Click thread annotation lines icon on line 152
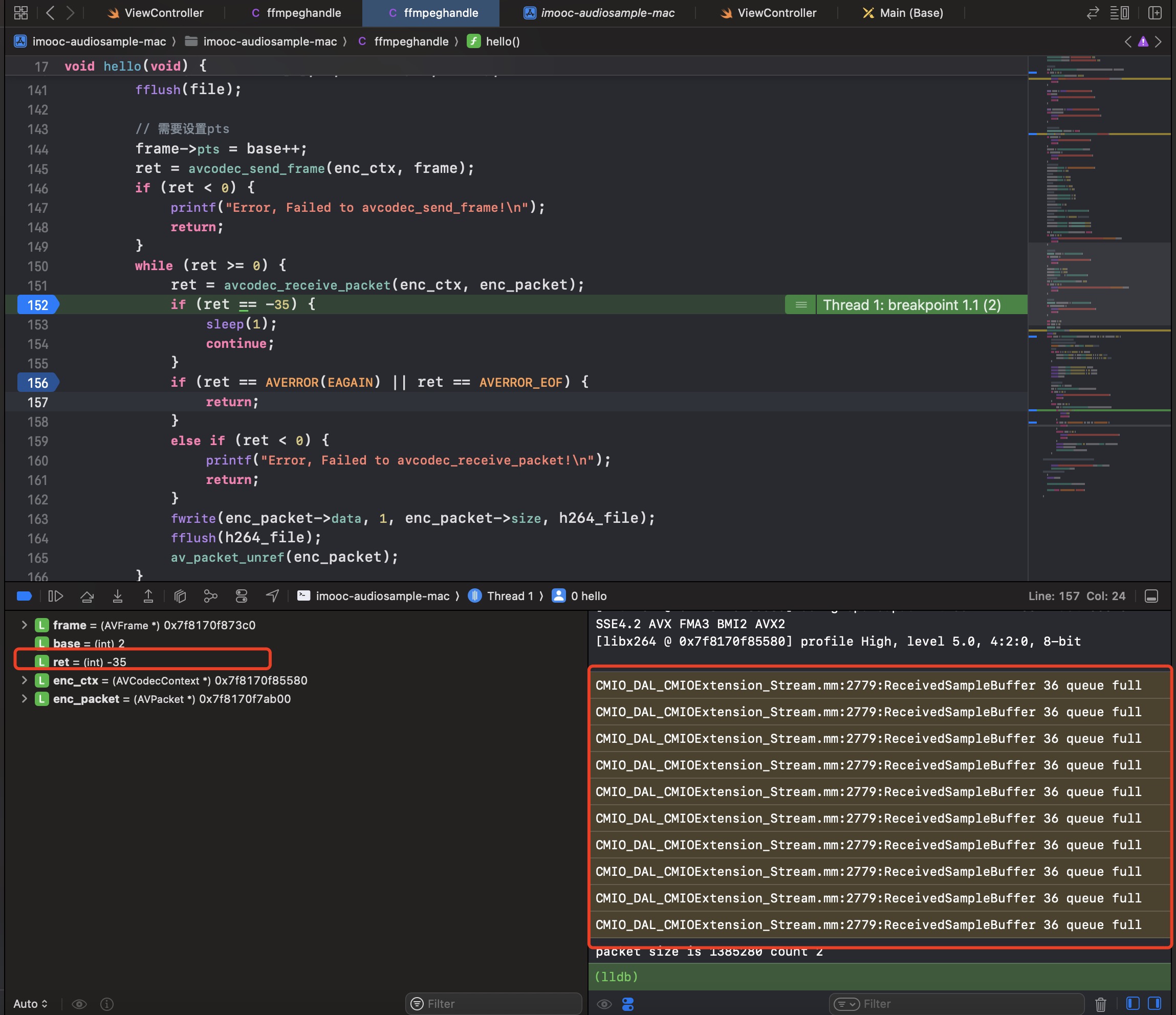This screenshot has width=1176, height=1015. point(801,305)
